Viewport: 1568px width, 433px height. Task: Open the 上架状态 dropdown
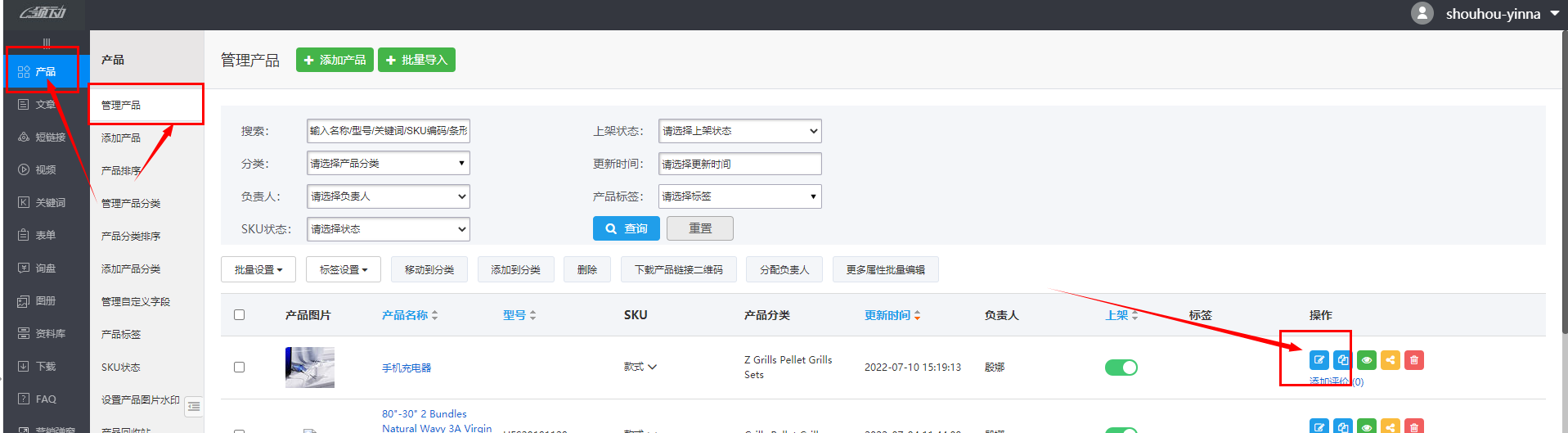[739, 131]
